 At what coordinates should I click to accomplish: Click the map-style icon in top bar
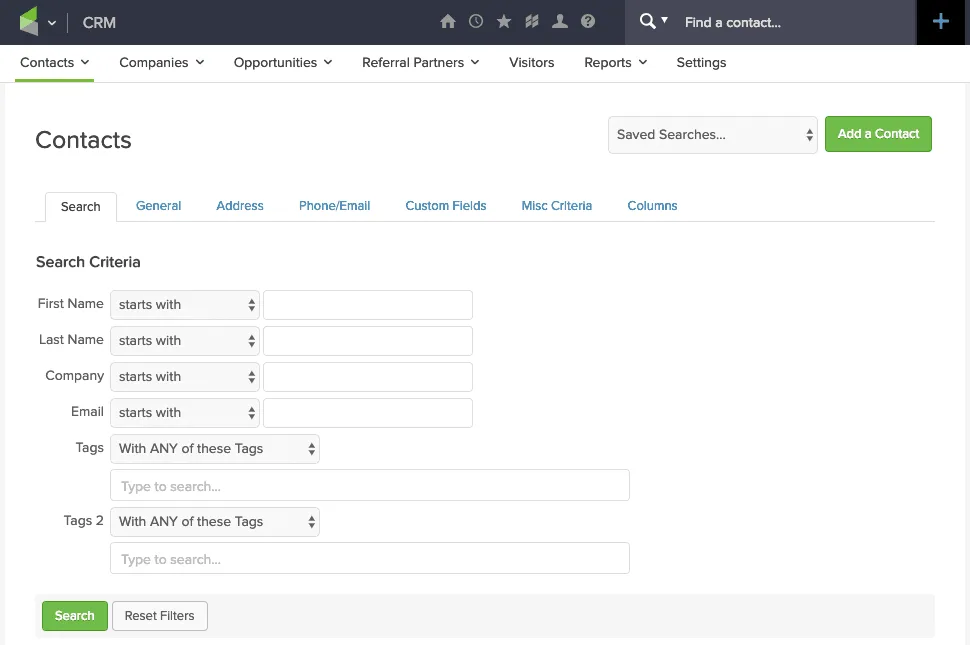pos(532,22)
